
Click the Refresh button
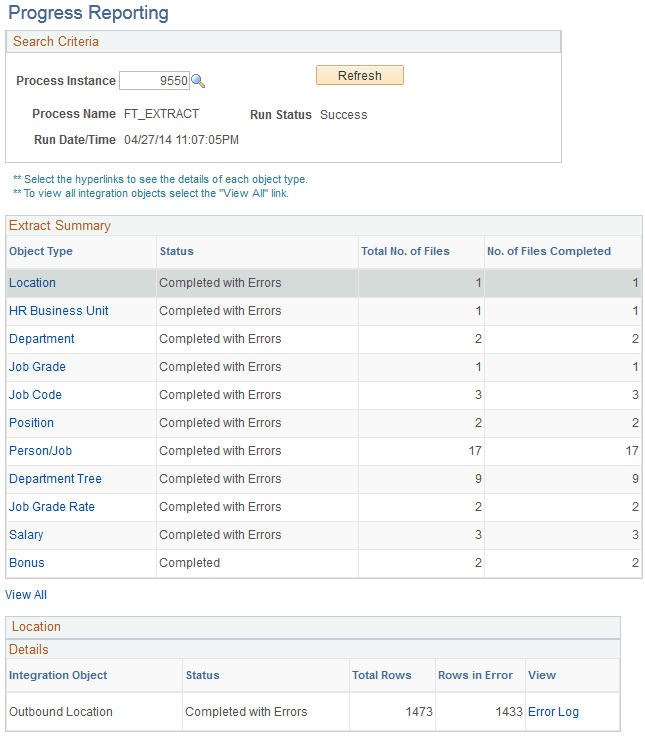pyautogui.click(x=360, y=76)
